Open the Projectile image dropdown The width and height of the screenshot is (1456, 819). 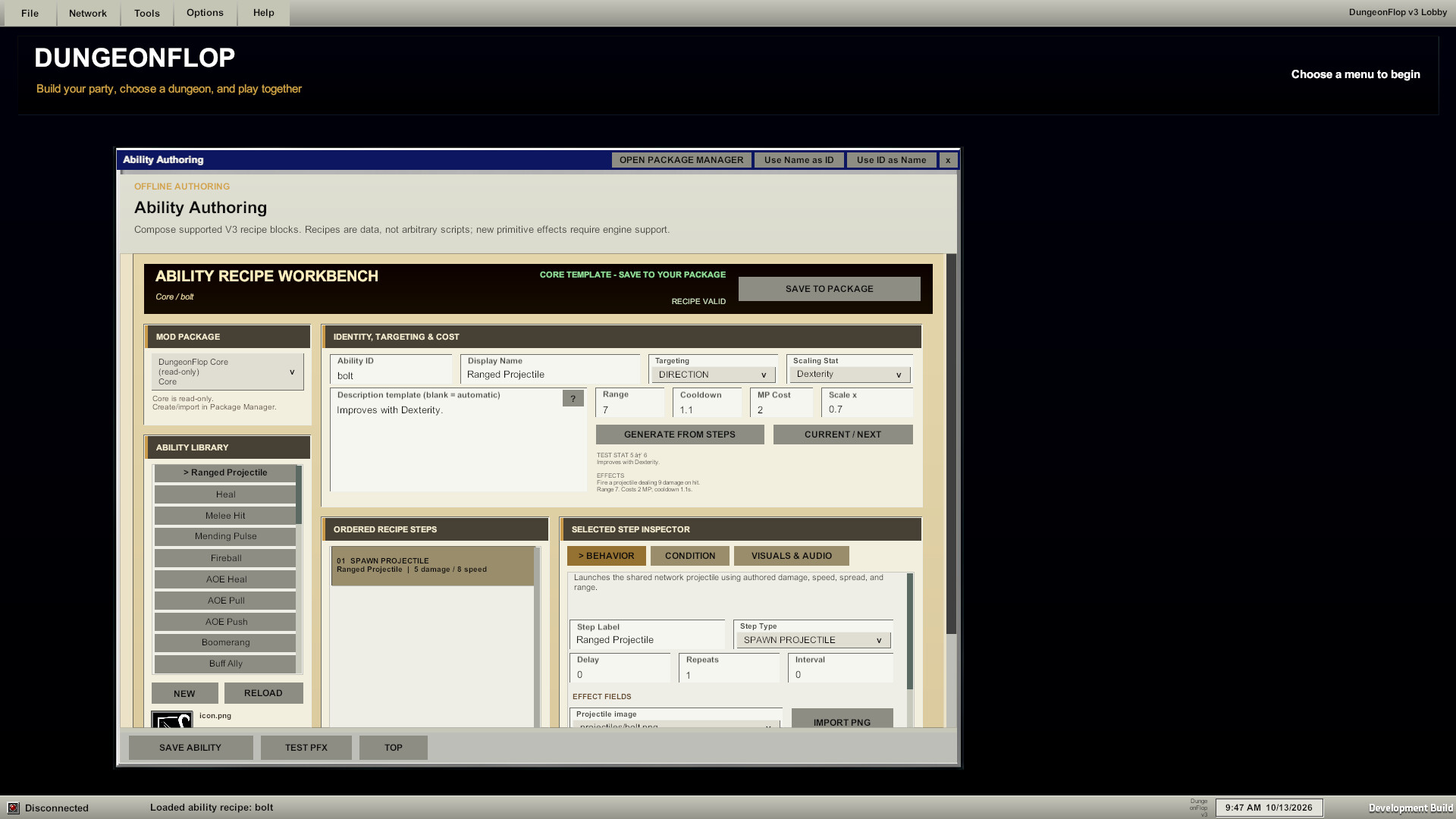pyautogui.click(x=676, y=724)
